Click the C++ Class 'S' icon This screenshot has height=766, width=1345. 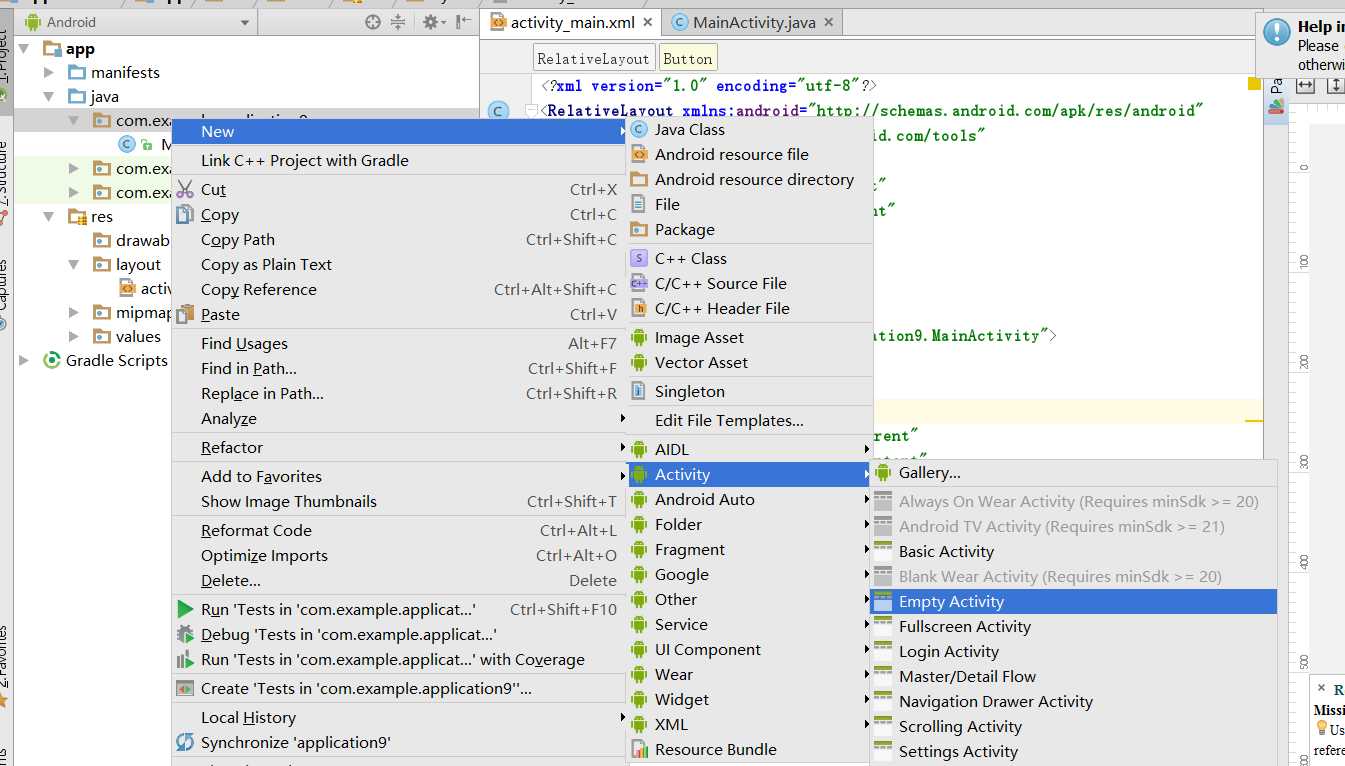pos(639,258)
